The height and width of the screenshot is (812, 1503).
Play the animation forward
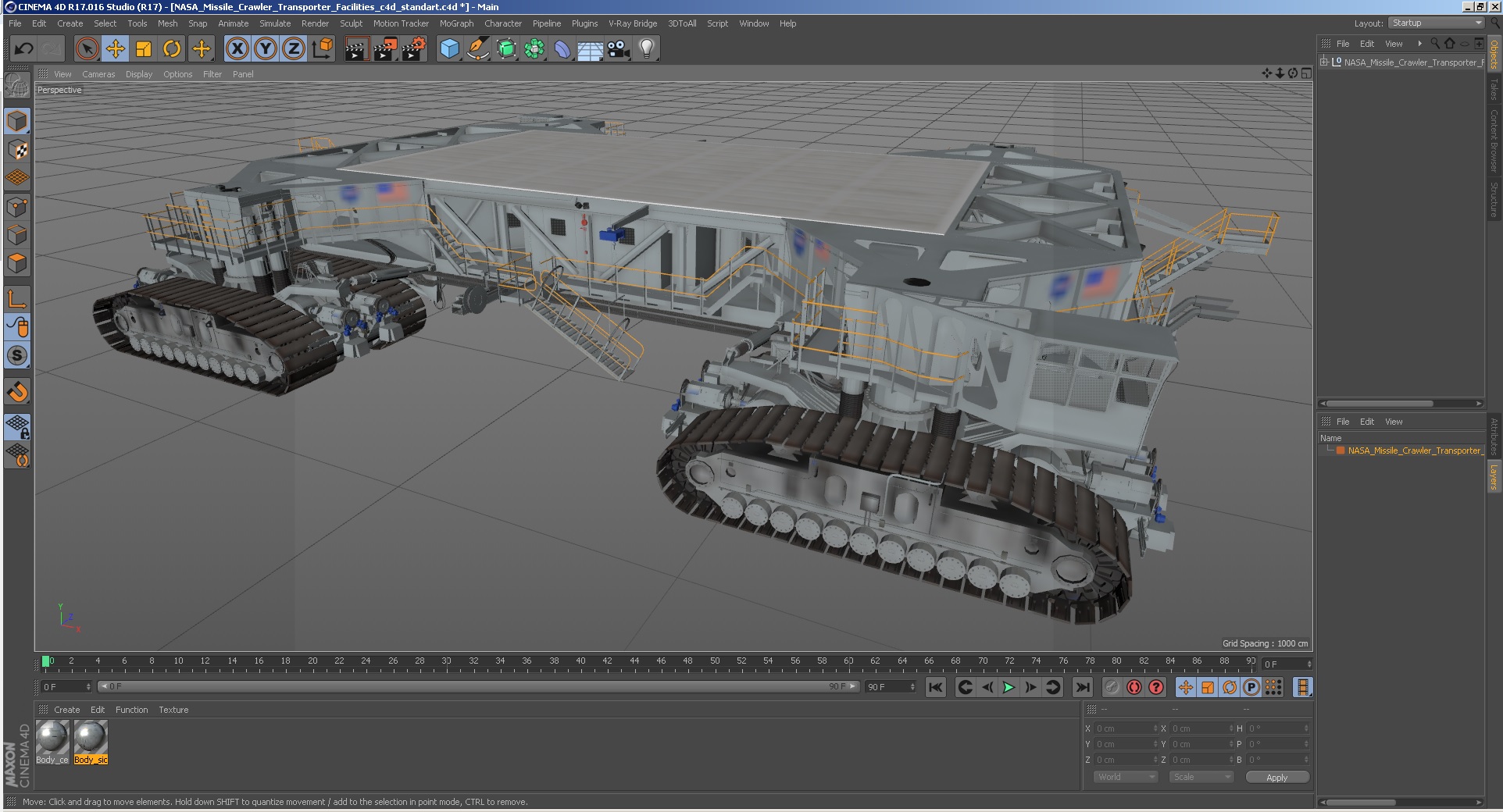point(1009,687)
